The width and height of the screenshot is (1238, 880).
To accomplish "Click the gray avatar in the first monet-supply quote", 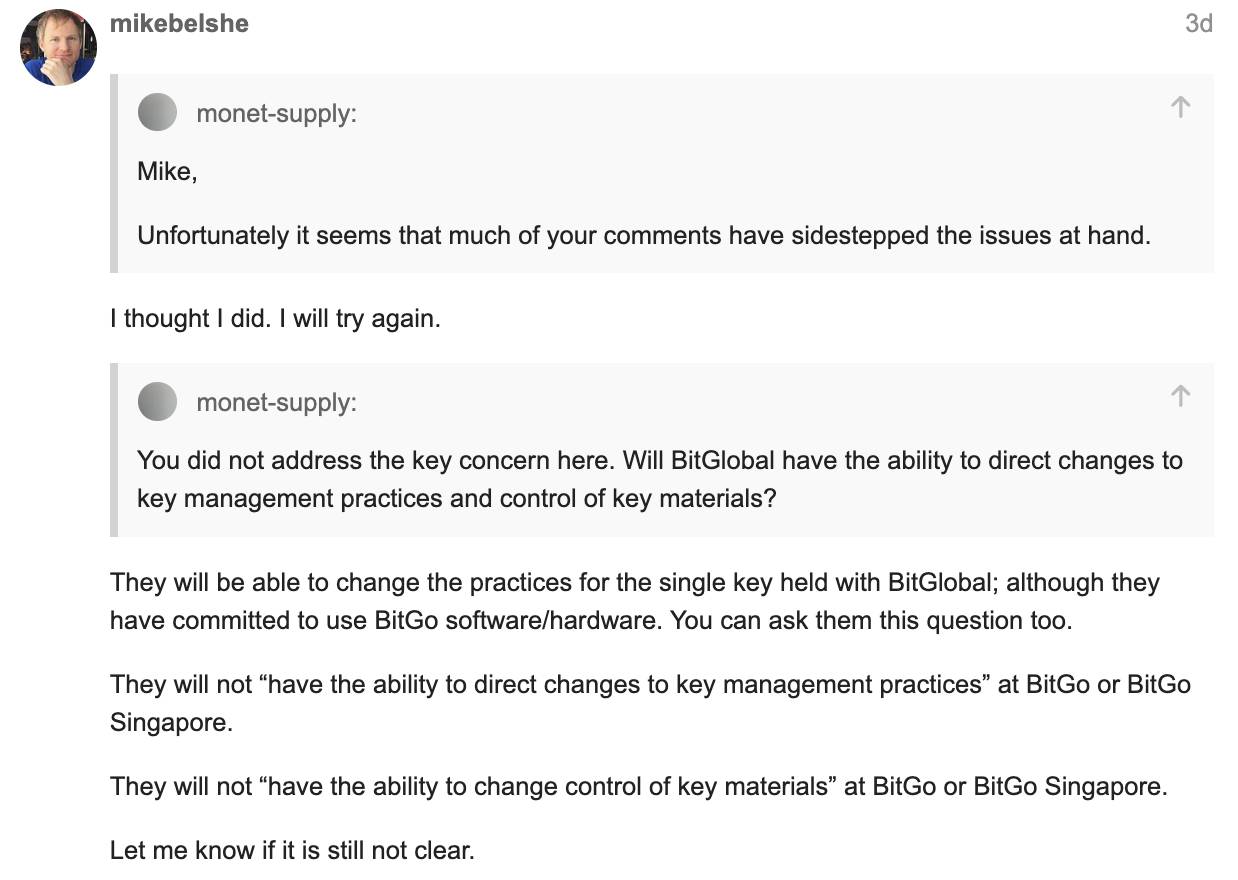I will point(157,113).
